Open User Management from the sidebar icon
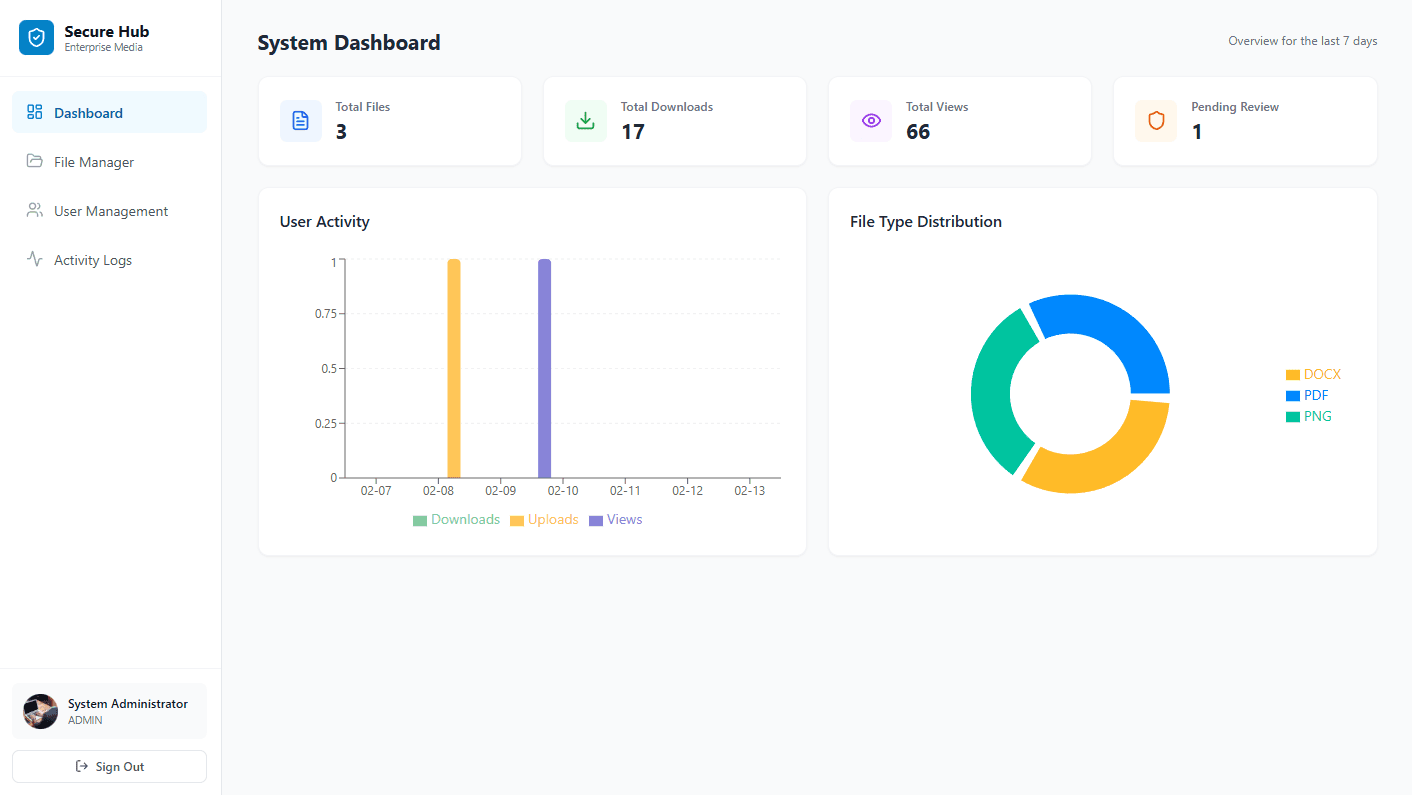 click(34, 210)
